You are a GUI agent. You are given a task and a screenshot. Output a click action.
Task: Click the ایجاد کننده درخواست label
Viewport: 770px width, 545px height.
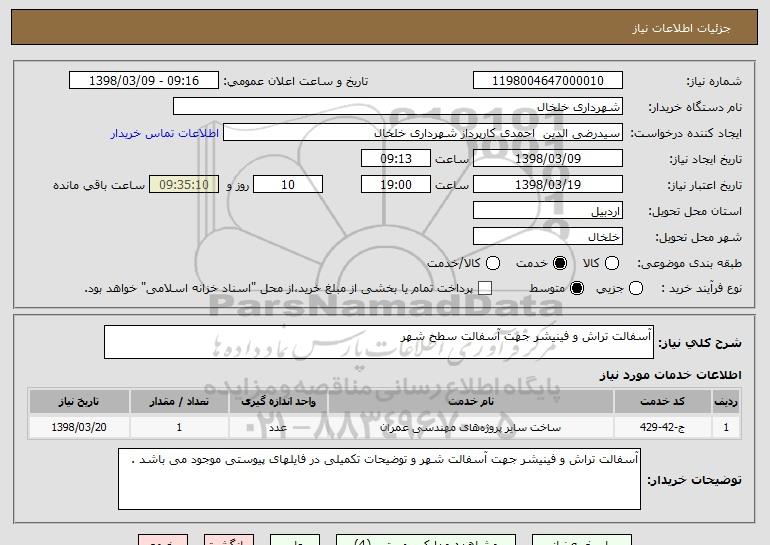click(686, 133)
